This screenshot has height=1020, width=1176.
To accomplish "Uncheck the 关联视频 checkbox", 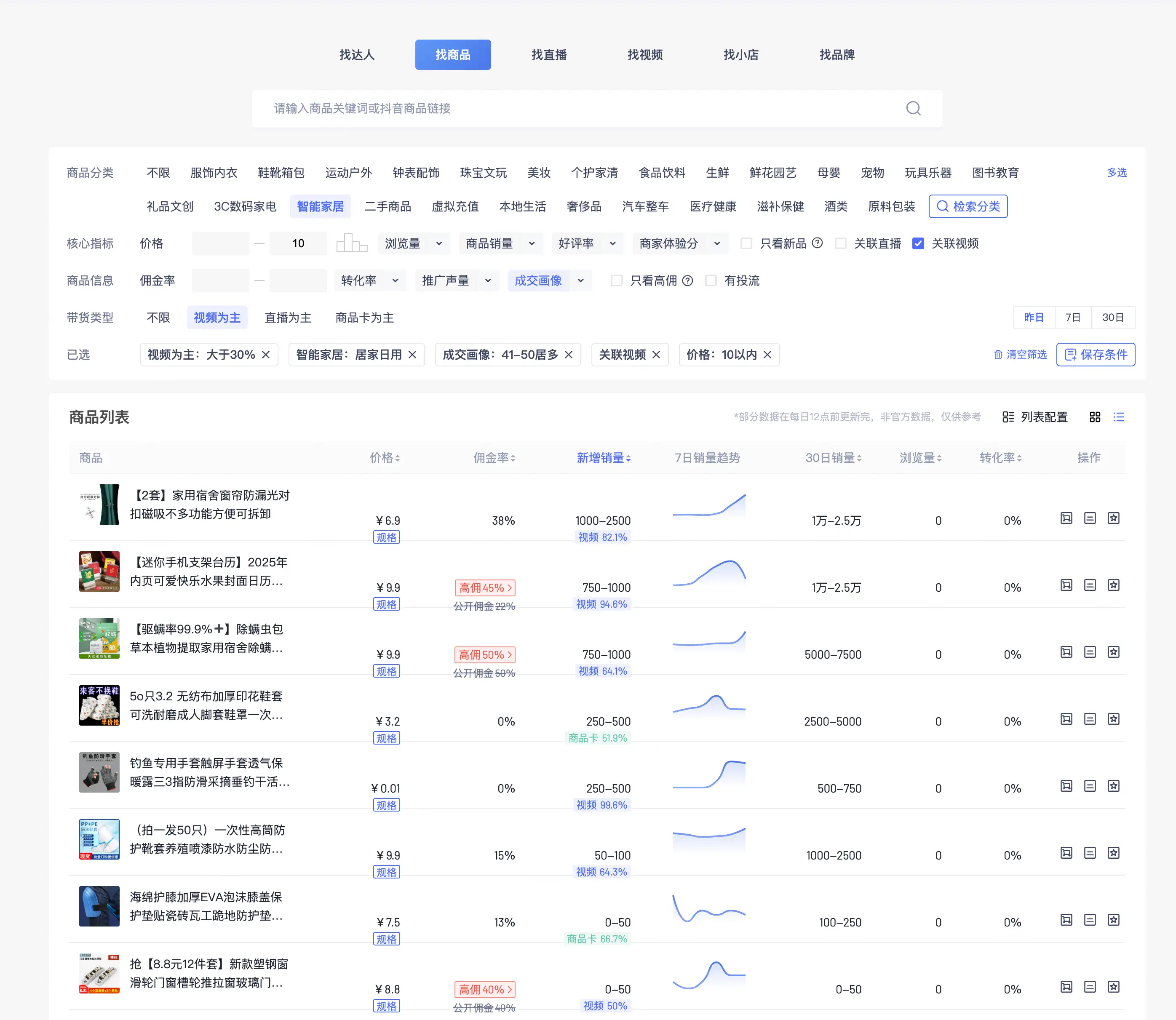I will point(917,243).
